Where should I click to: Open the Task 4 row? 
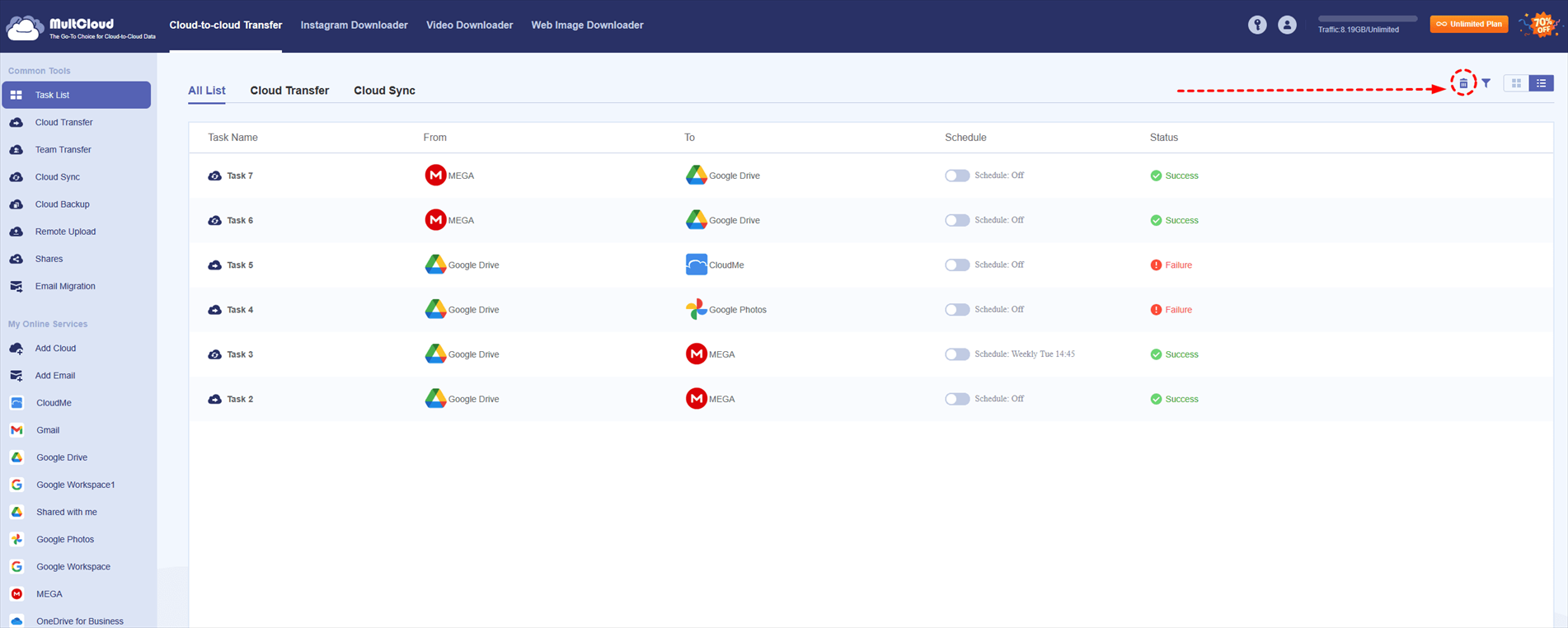[240, 310]
